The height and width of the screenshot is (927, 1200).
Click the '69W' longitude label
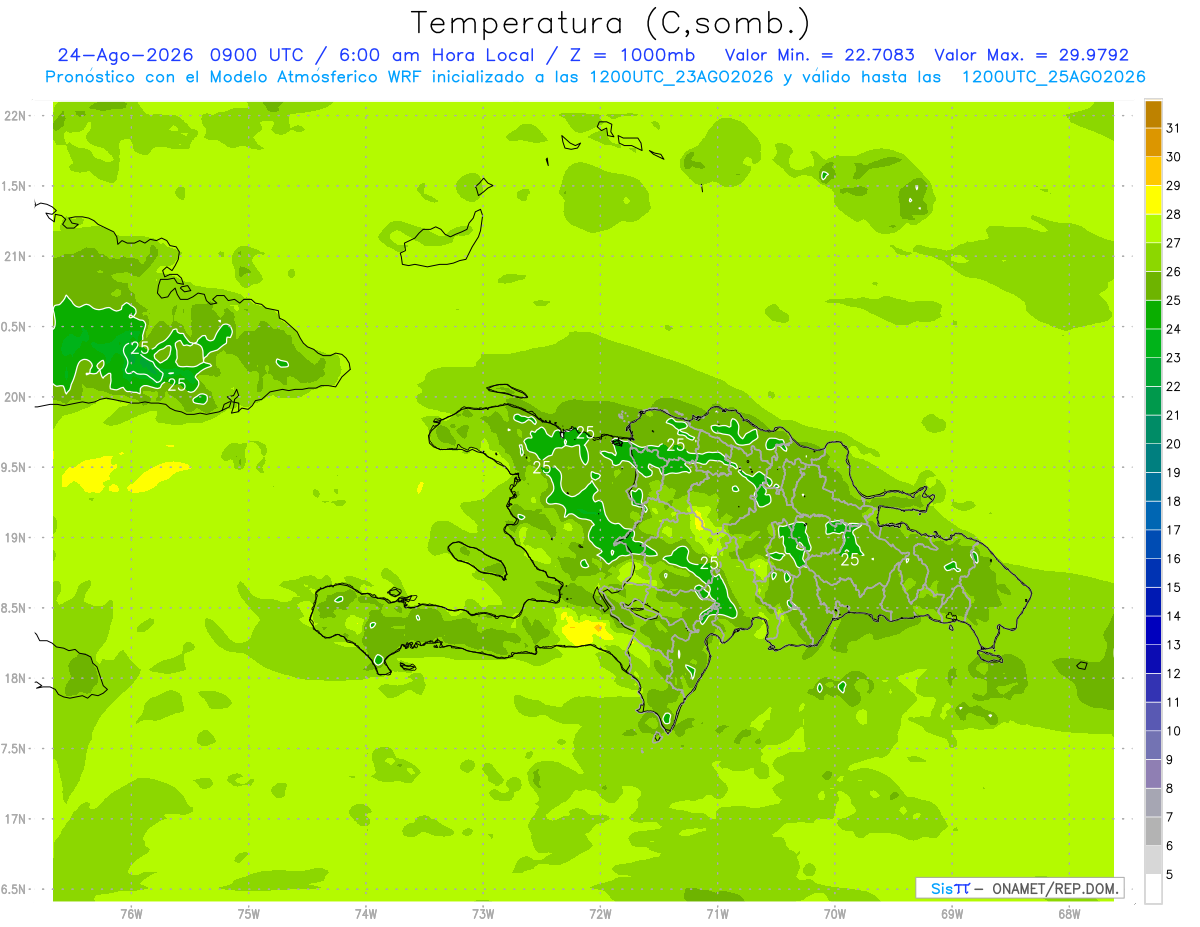click(x=952, y=913)
